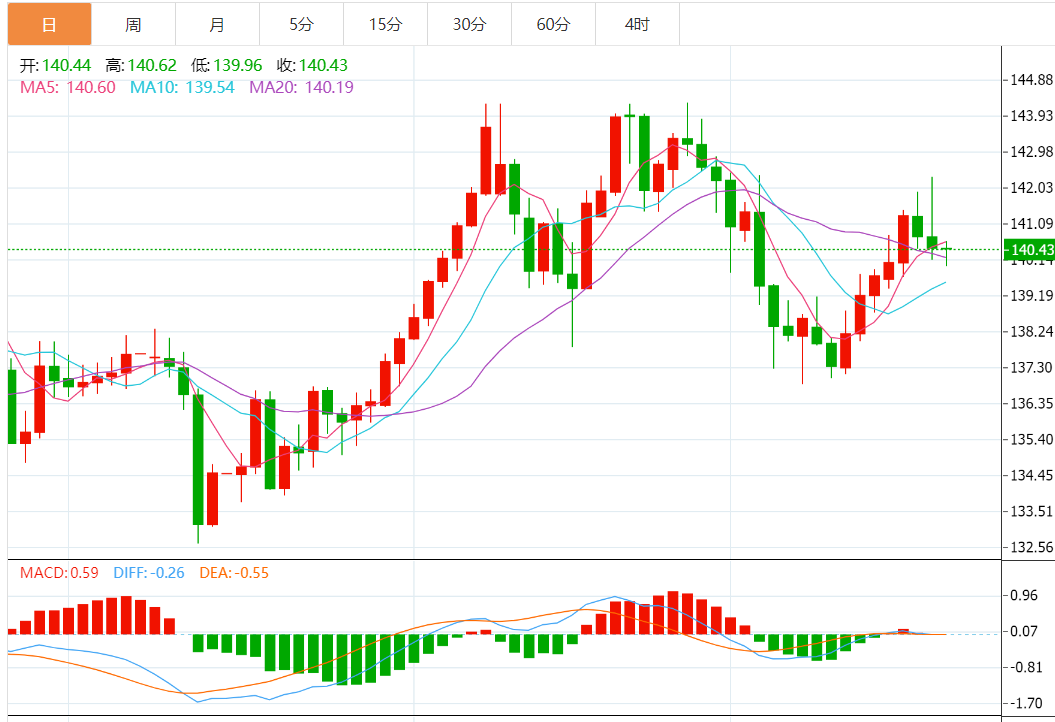Switch to the weekly 周 tab
The width and height of the screenshot is (1055, 722).
133,24
